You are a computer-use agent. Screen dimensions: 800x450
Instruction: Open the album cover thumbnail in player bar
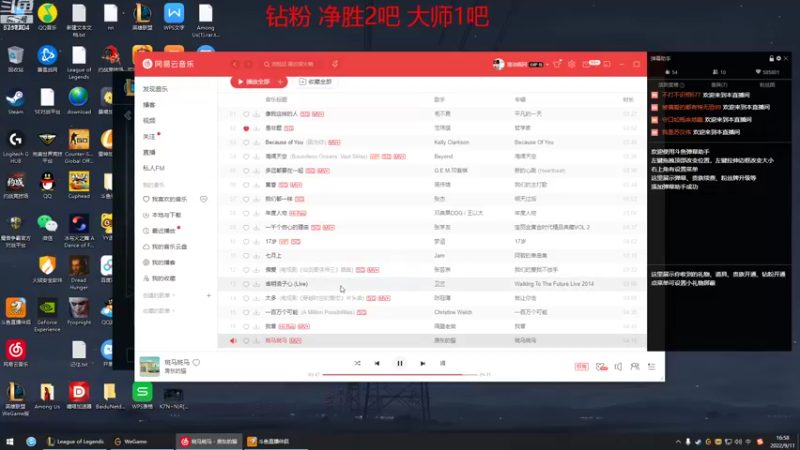coord(149,366)
